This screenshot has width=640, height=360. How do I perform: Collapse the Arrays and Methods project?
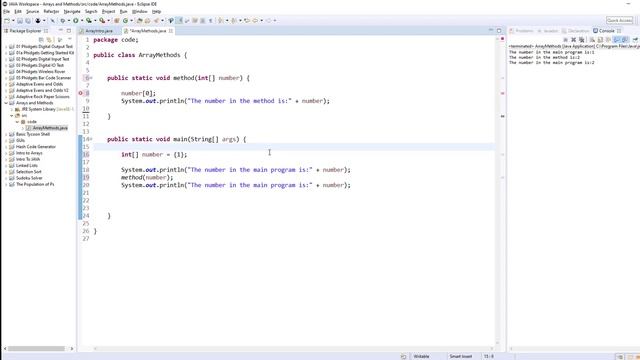[6, 103]
